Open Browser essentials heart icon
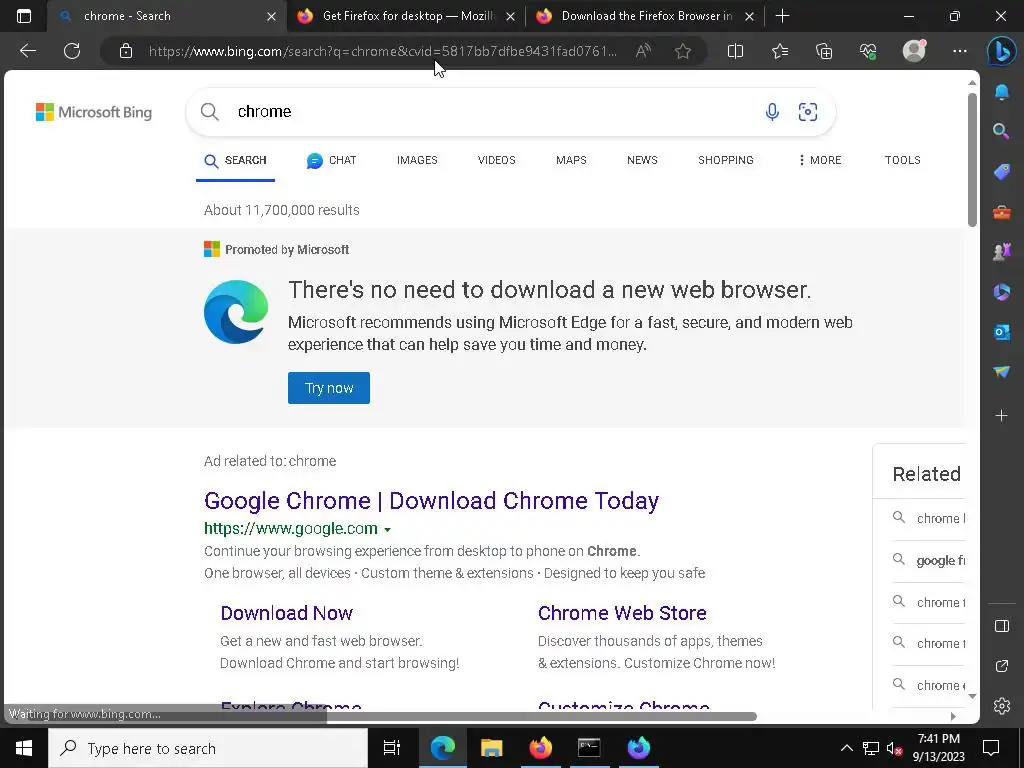This screenshot has height=768, width=1024. click(x=868, y=51)
